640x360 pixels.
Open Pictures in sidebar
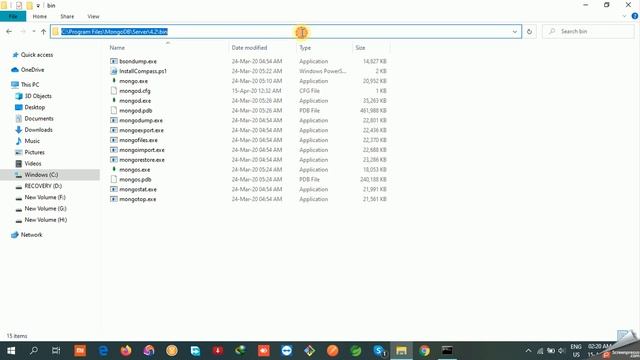(x=34, y=152)
